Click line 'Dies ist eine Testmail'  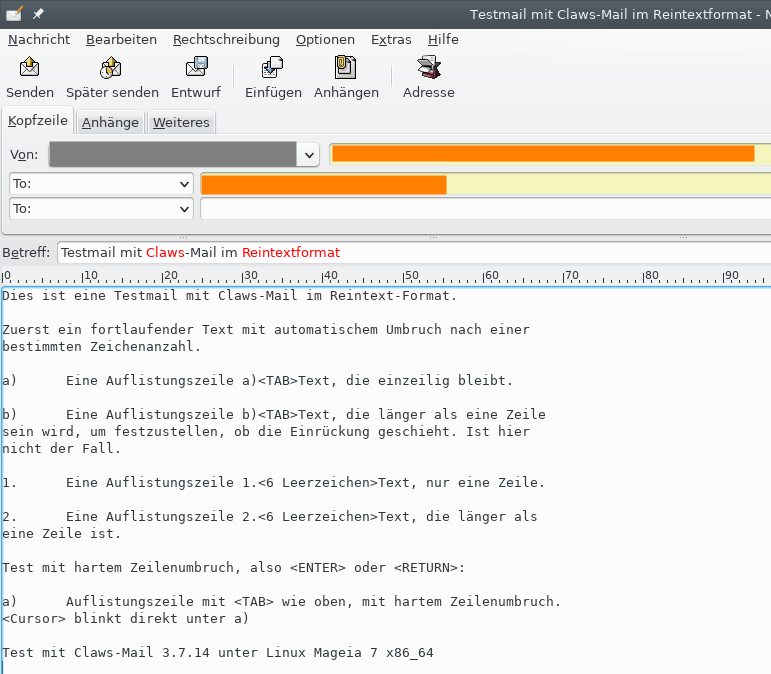point(229,295)
